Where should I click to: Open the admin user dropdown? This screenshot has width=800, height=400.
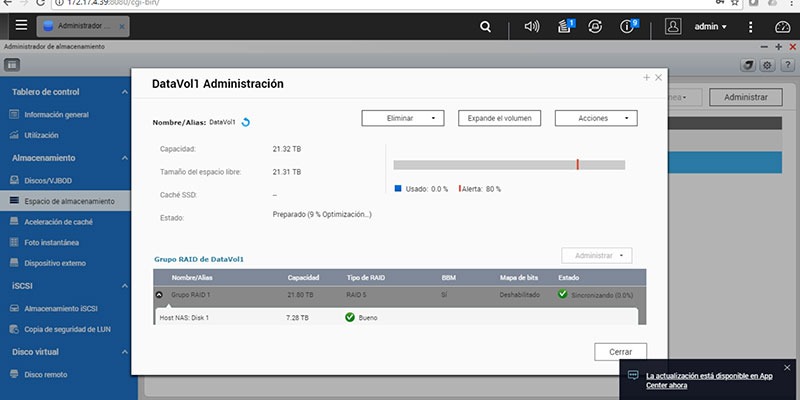(711, 27)
